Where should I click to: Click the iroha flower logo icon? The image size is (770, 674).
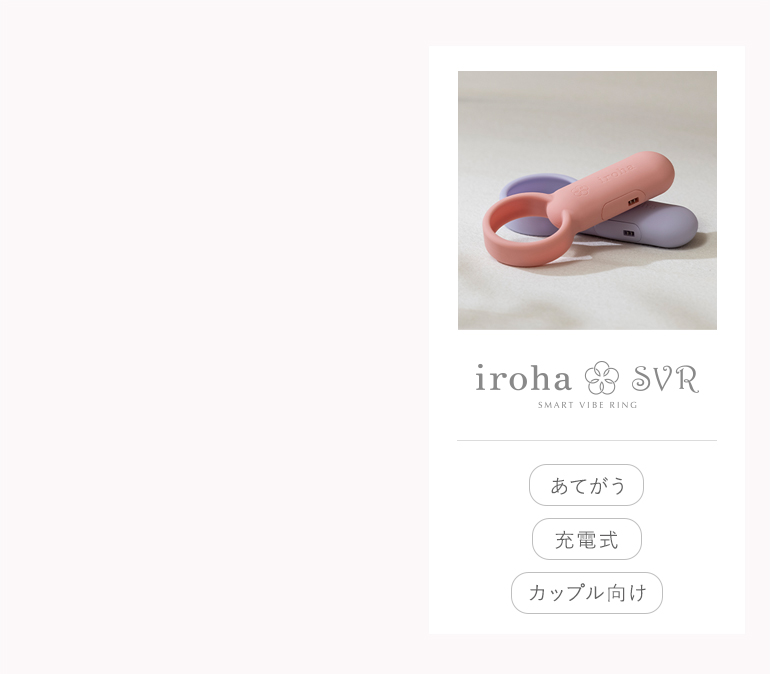coord(601,377)
